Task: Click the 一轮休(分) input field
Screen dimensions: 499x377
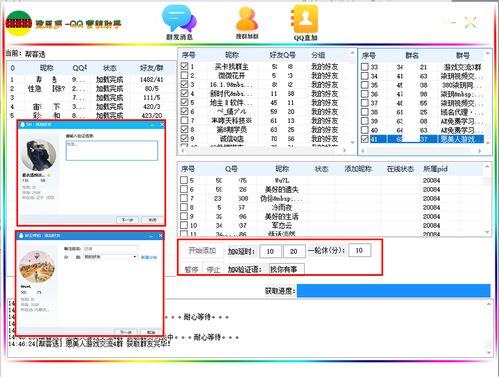Action: [359, 250]
